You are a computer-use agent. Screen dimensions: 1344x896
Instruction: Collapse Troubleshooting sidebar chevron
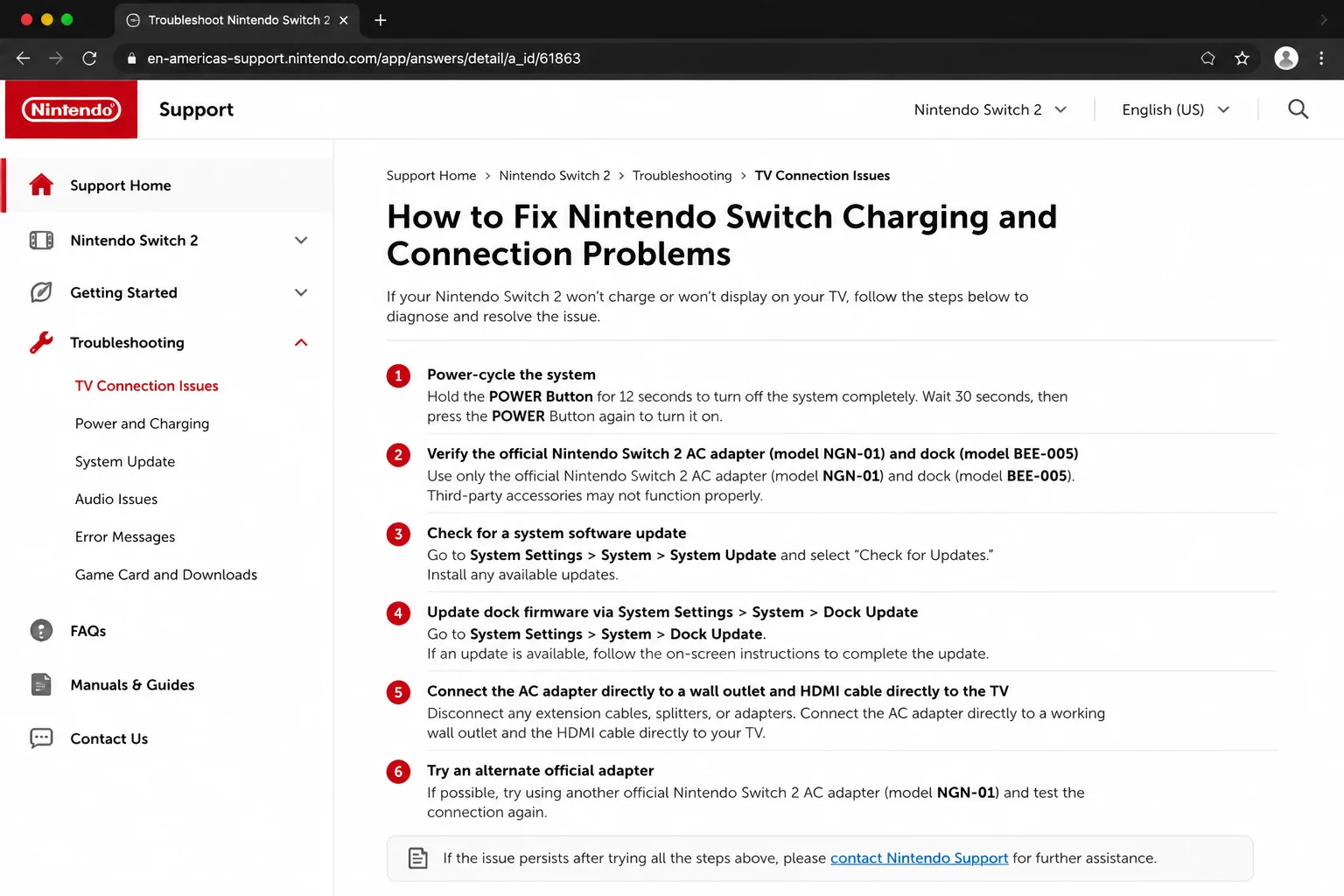click(x=301, y=342)
